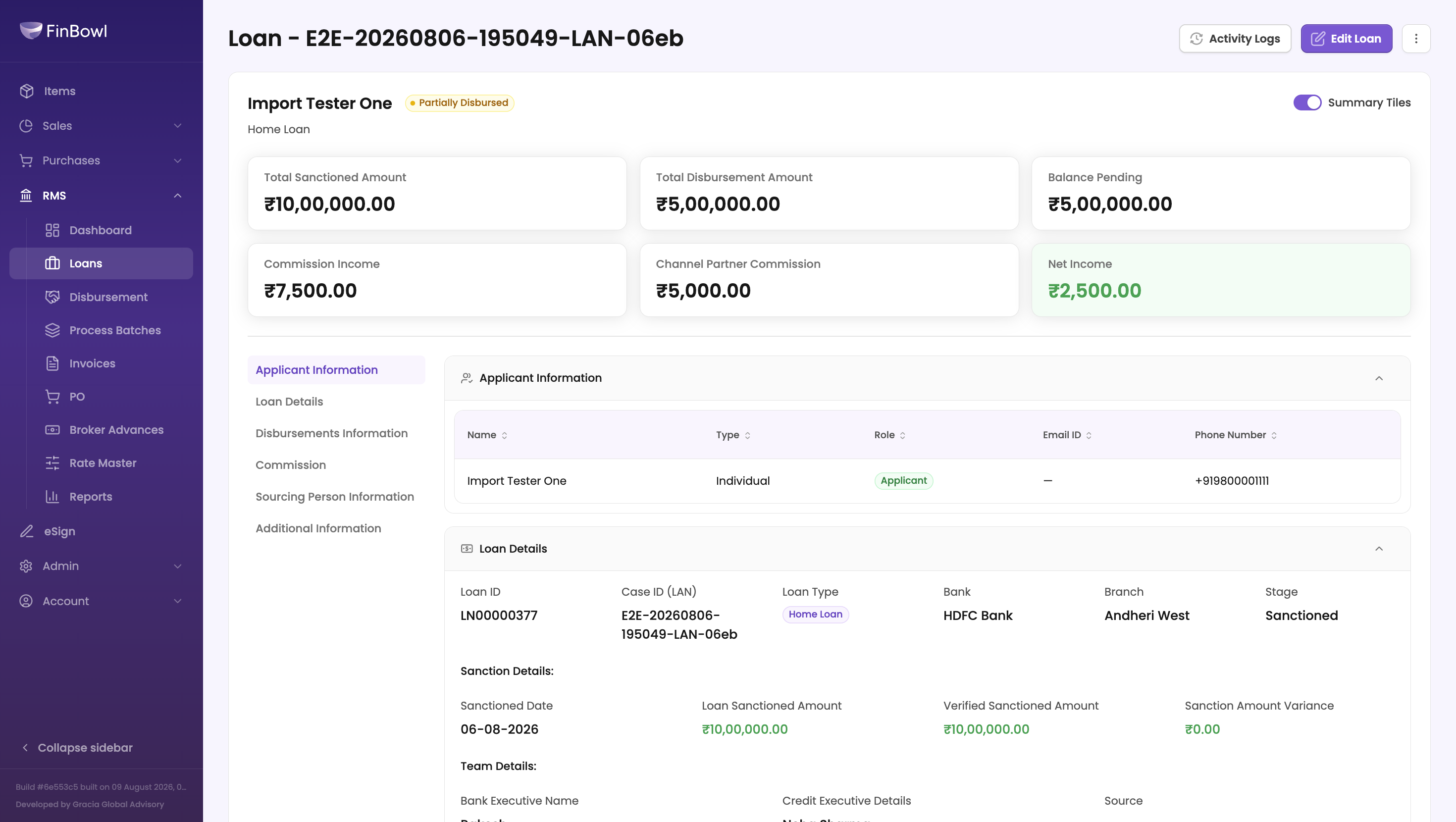The height and width of the screenshot is (822, 1456).
Task: Click the Reports bar chart icon
Action: tap(52, 497)
